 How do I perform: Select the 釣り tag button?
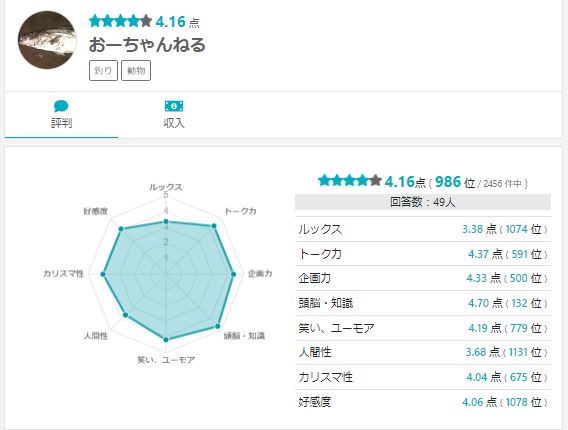click(103, 70)
